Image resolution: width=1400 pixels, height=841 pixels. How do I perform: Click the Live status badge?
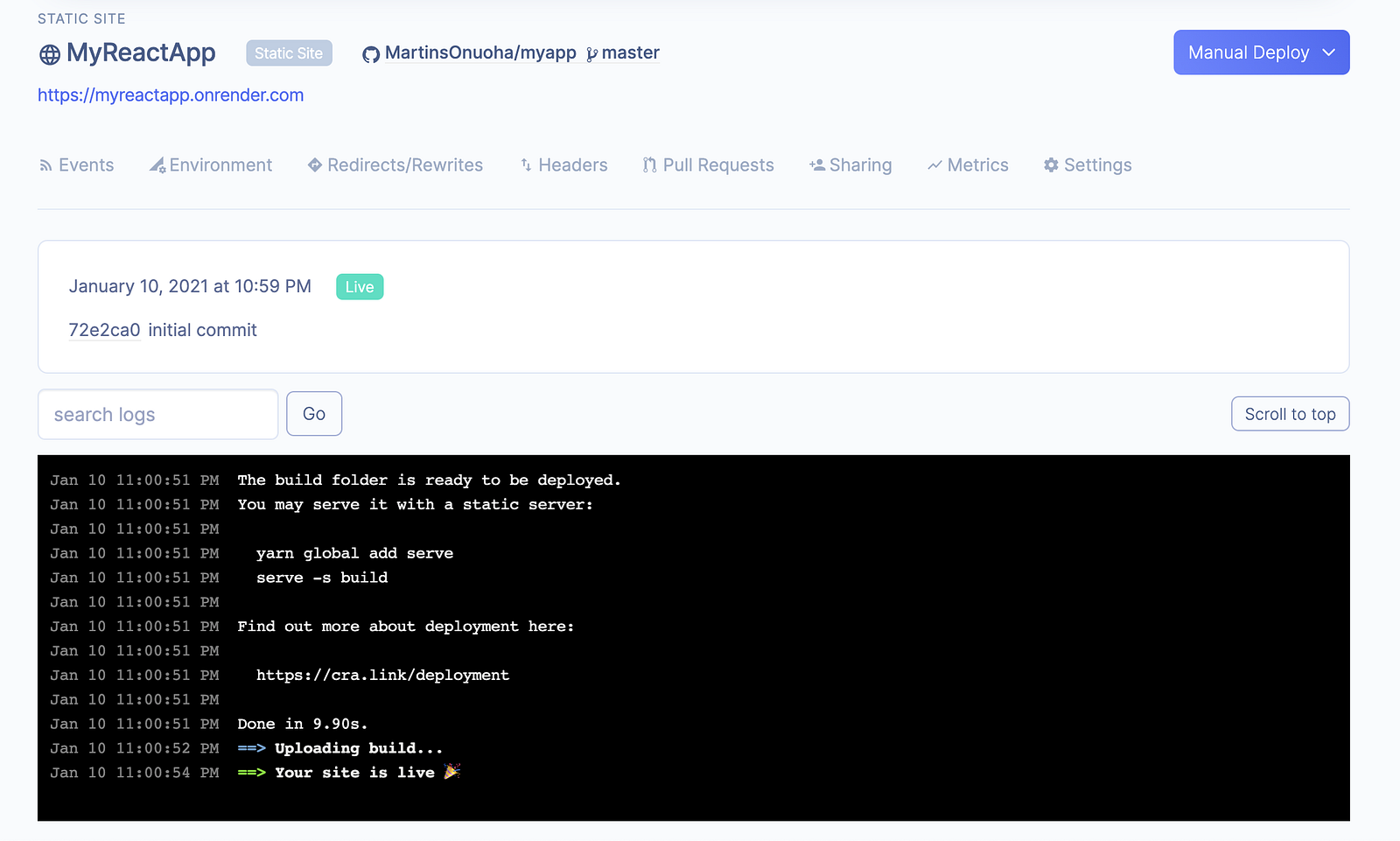pos(360,287)
